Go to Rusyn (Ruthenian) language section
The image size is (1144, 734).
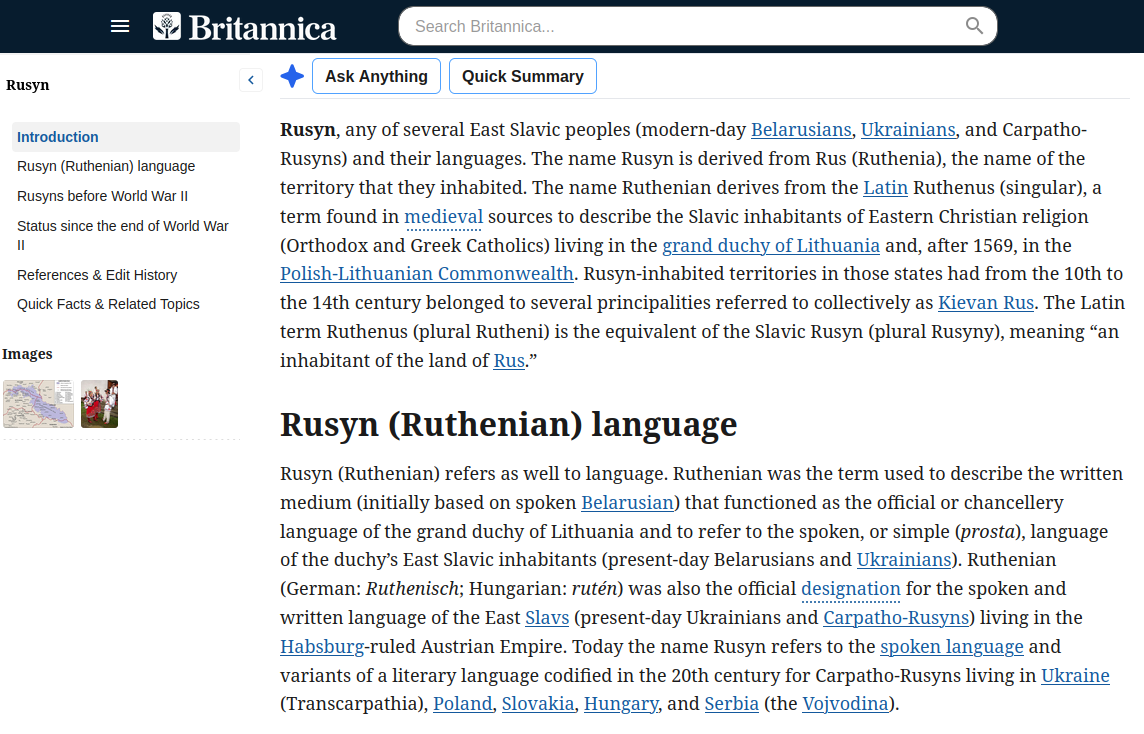107,166
